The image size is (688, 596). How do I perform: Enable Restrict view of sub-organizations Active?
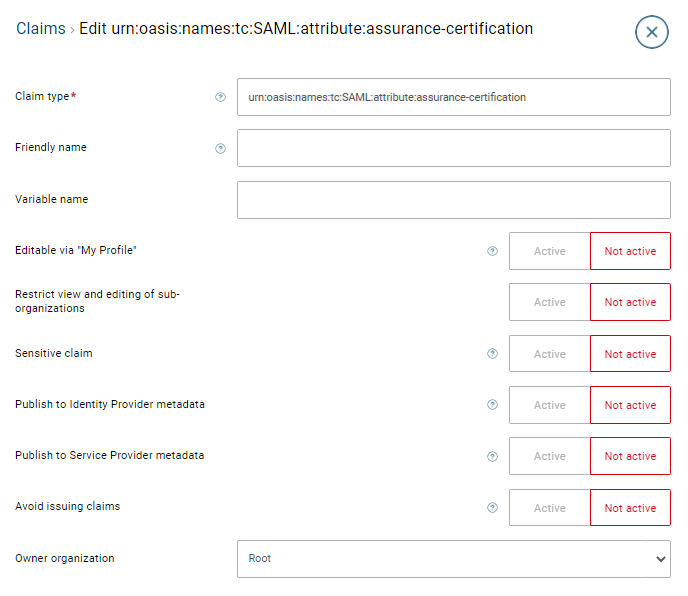click(549, 302)
